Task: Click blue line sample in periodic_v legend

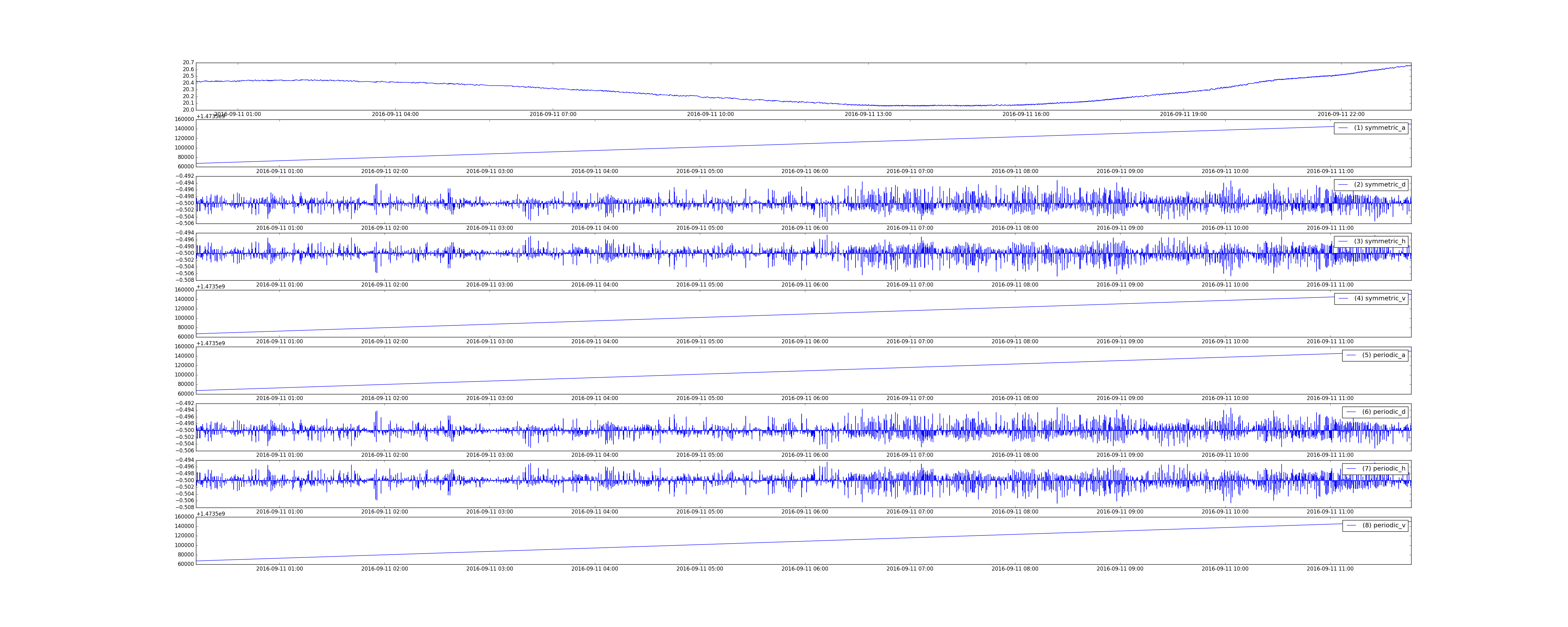Action: [1351, 525]
